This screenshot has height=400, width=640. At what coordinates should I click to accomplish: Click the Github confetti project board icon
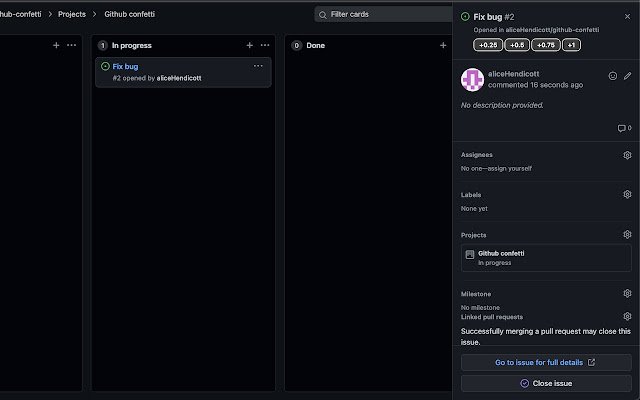tap(470, 254)
